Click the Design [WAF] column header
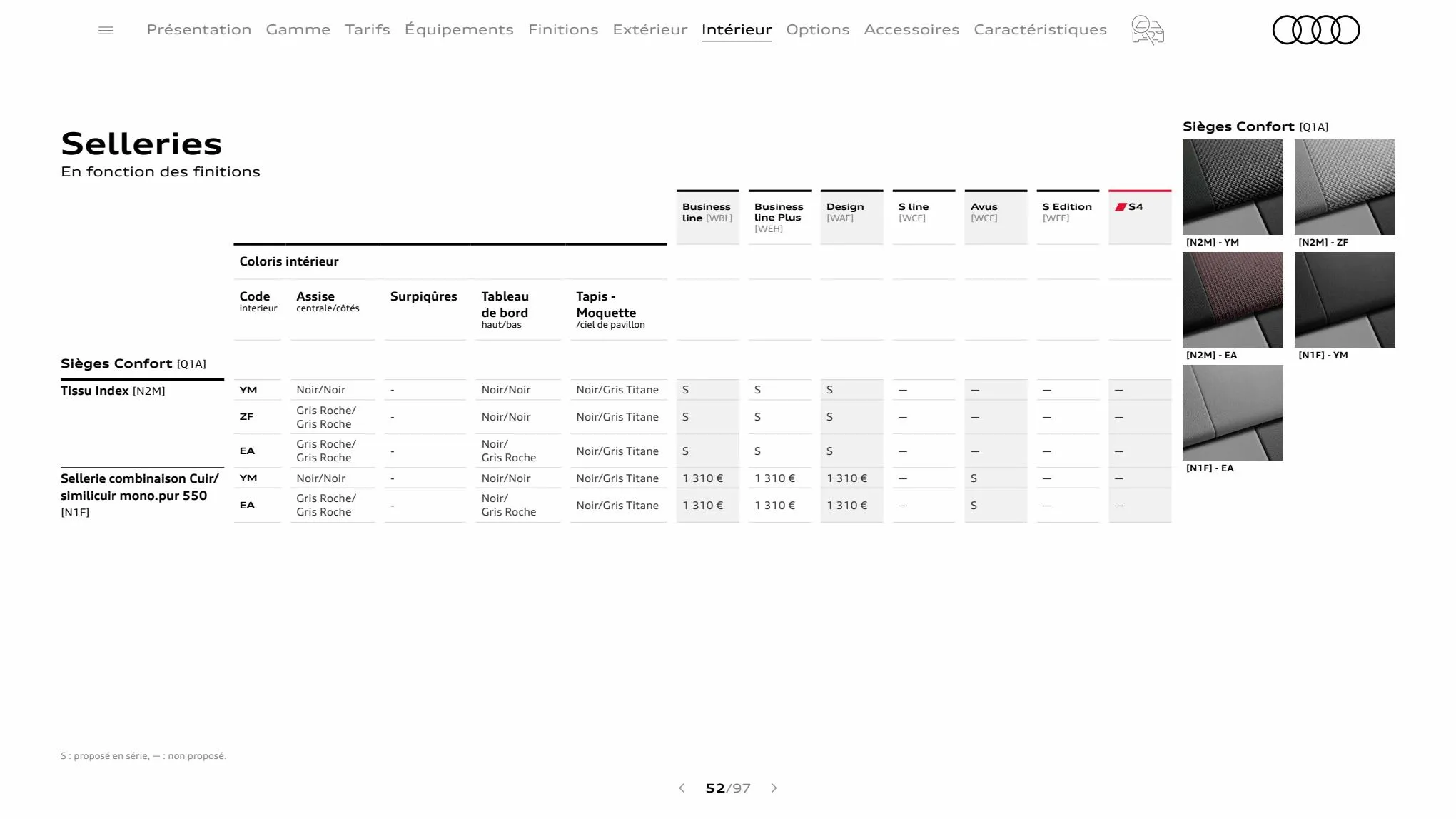This screenshot has width=1456, height=819. (851, 217)
